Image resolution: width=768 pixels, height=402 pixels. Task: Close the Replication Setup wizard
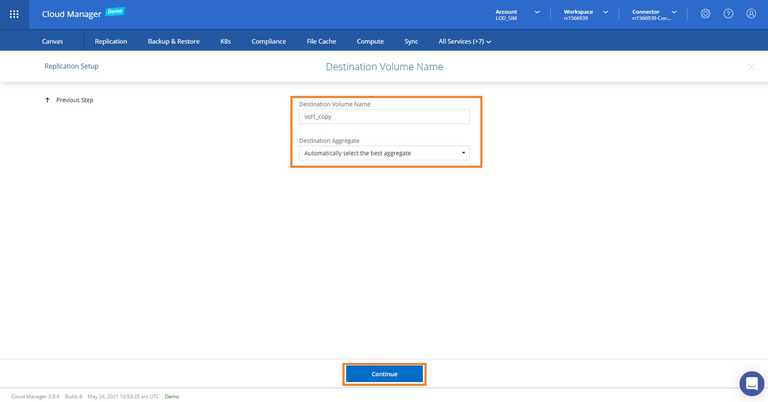(752, 66)
